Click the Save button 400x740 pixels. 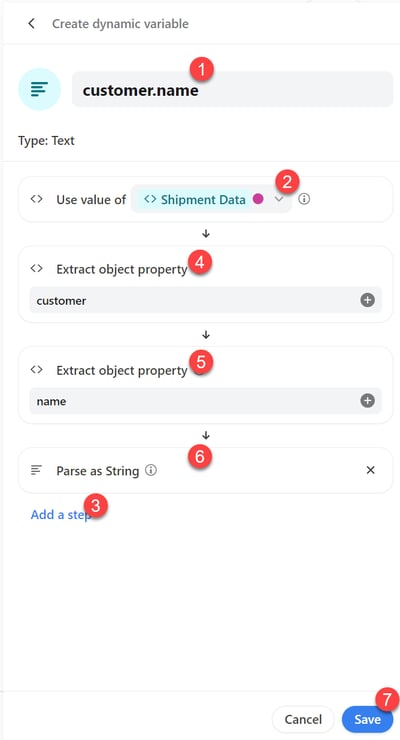coord(367,719)
